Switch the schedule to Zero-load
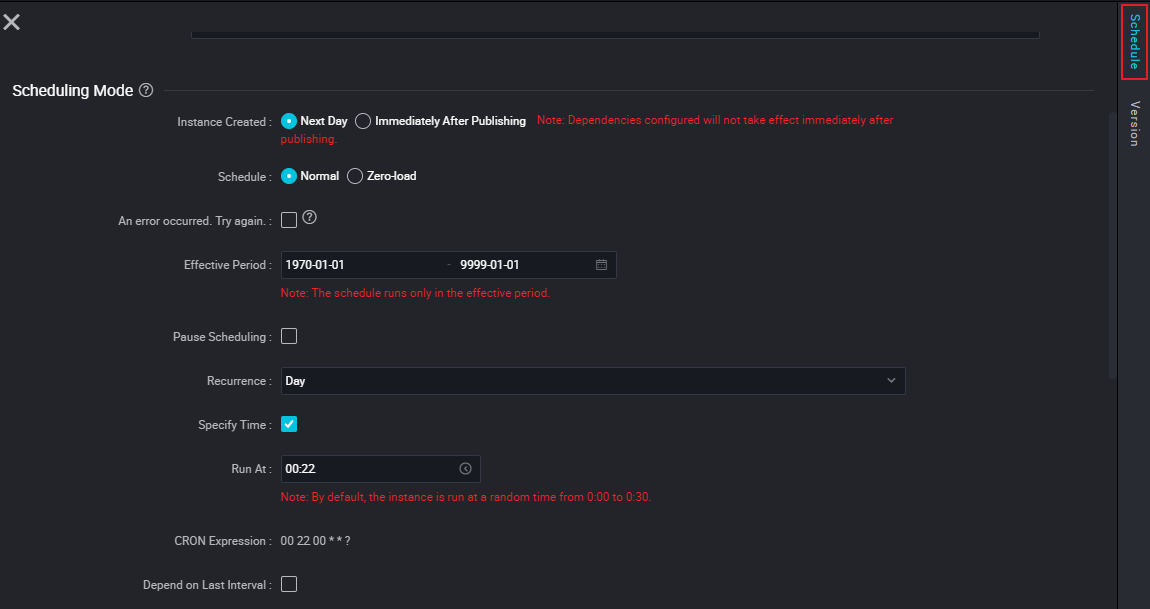Viewport: 1150px width, 609px height. (x=355, y=176)
